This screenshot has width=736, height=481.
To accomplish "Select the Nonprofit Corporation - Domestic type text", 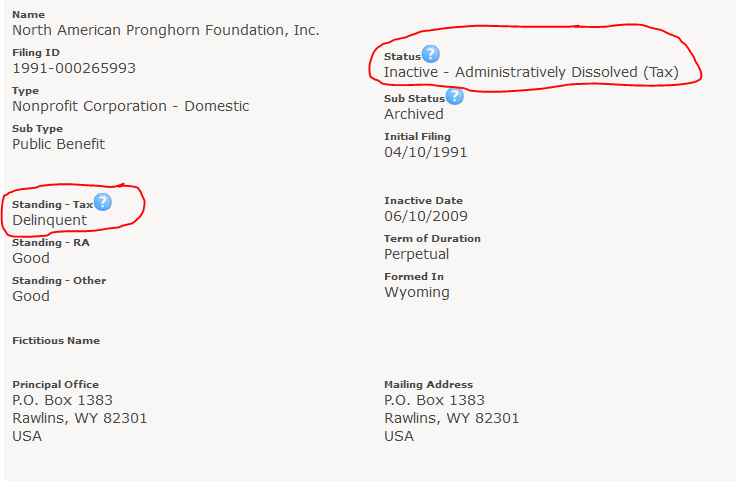I will (130, 107).
